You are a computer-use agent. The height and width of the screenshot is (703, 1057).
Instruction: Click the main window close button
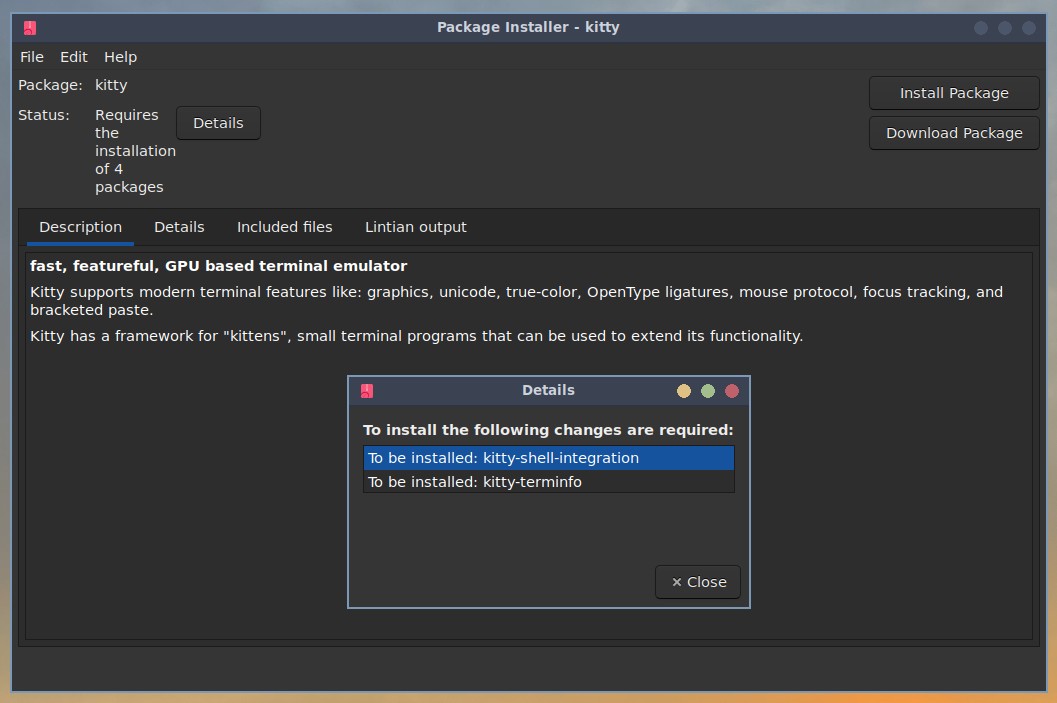[x=1029, y=28]
